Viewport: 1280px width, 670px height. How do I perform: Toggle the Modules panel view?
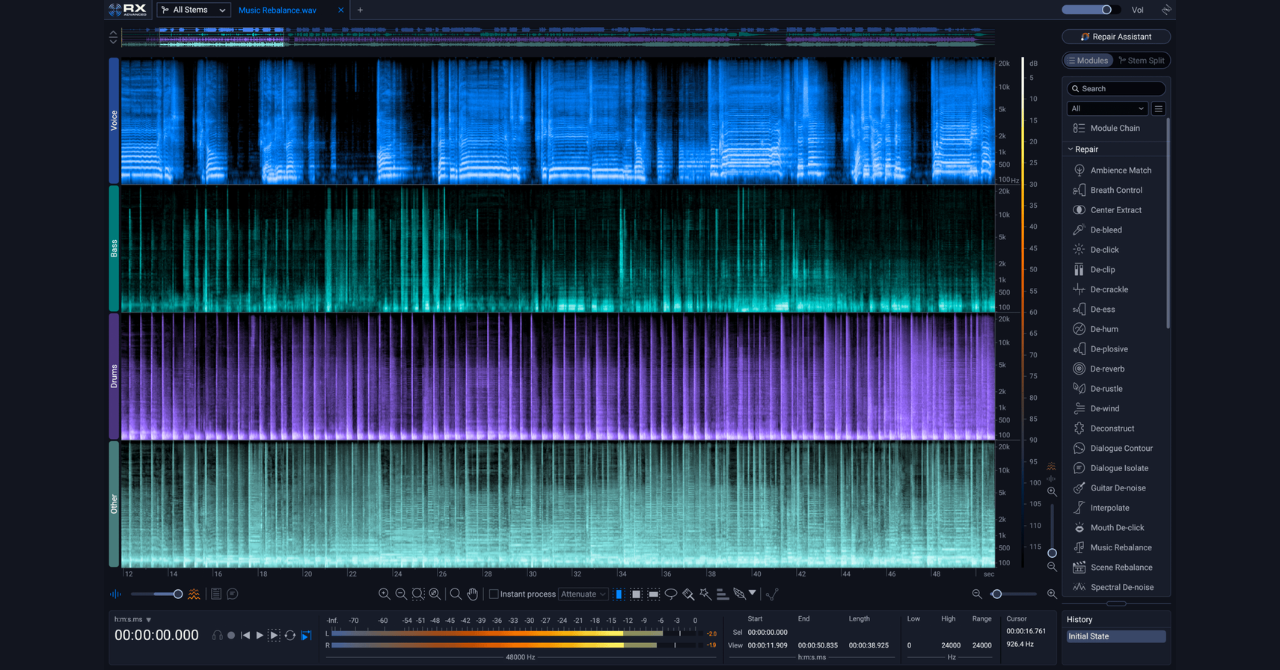1086,60
